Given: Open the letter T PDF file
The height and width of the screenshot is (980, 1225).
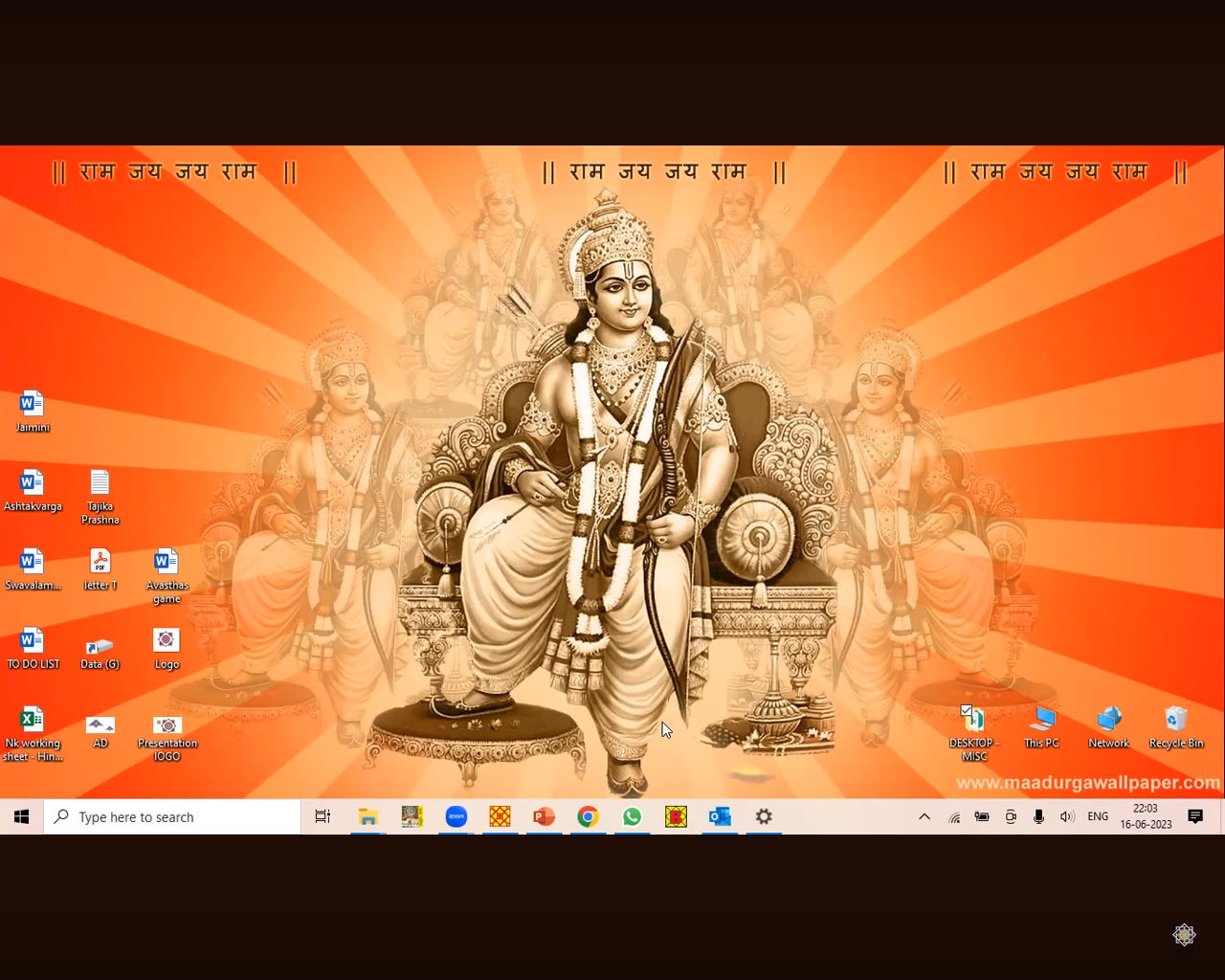Looking at the screenshot, I should pos(100,562).
